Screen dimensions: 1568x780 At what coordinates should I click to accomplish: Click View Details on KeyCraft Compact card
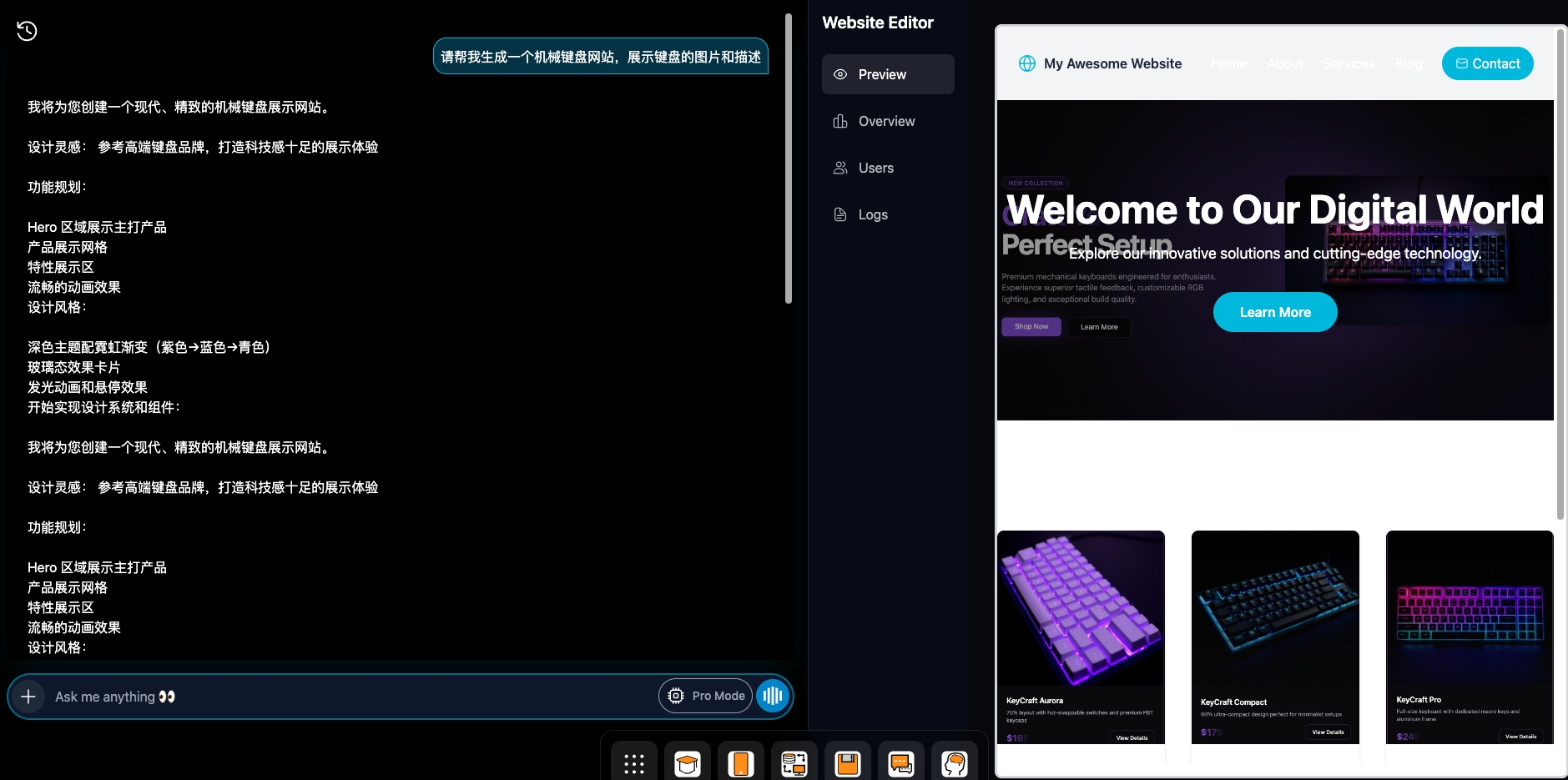coord(1328,732)
